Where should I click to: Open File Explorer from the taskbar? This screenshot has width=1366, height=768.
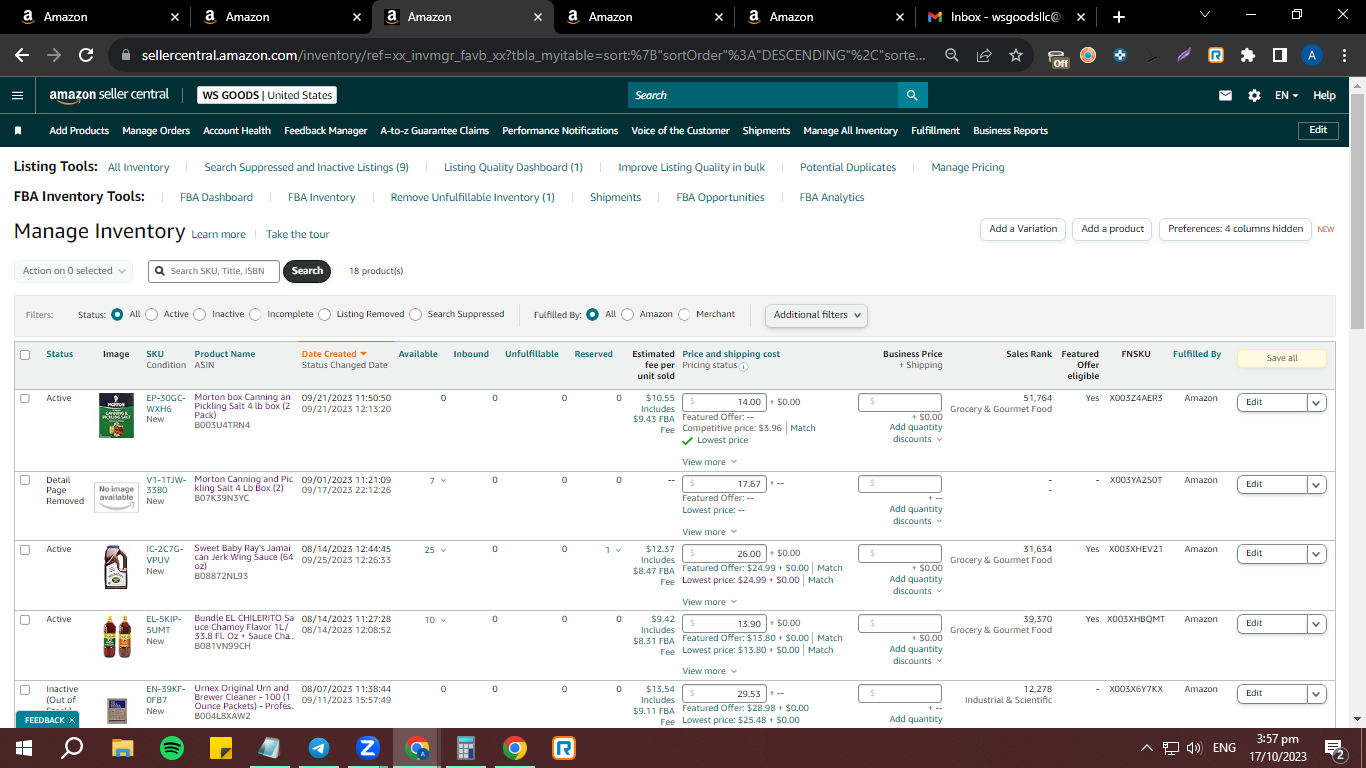[x=122, y=747]
